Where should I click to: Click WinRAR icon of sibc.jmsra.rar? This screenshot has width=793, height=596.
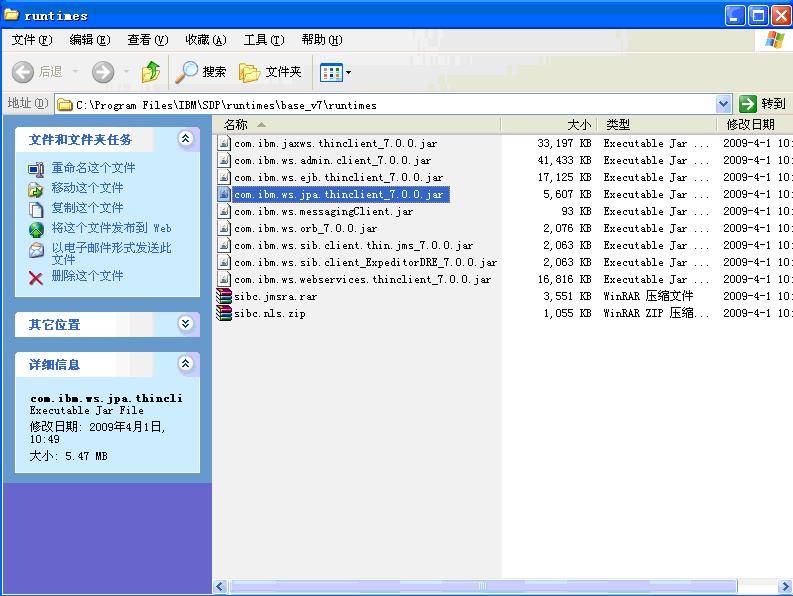[x=224, y=296]
